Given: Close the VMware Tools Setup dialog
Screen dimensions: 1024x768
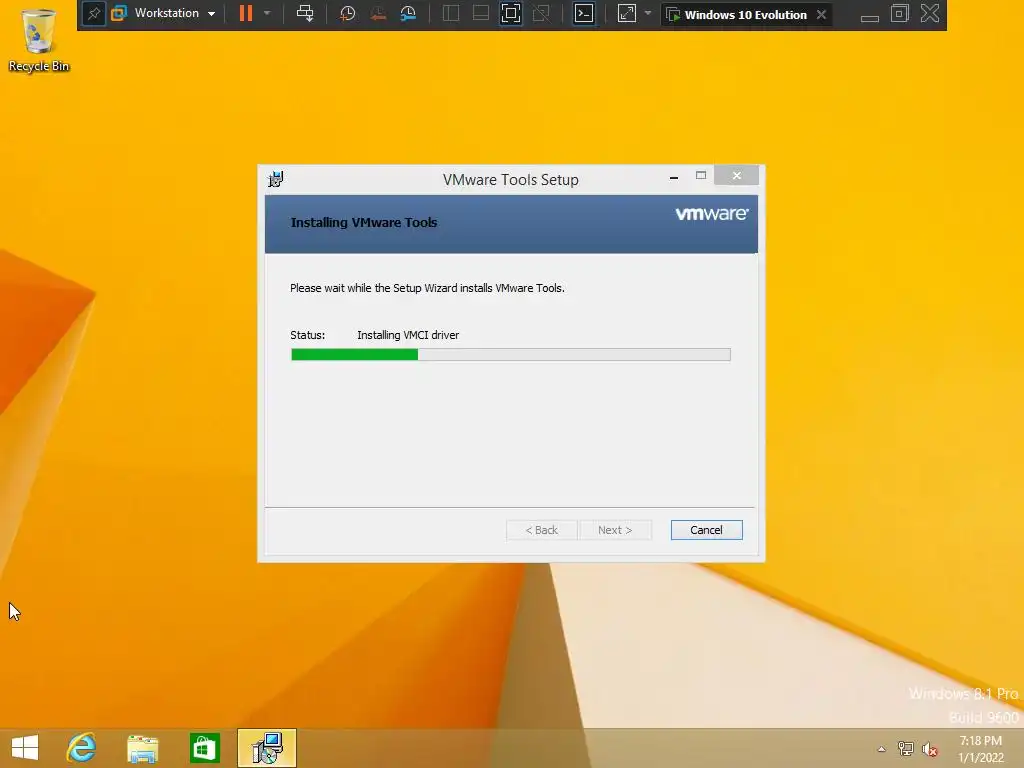Looking at the screenshot, I should 737,176.
